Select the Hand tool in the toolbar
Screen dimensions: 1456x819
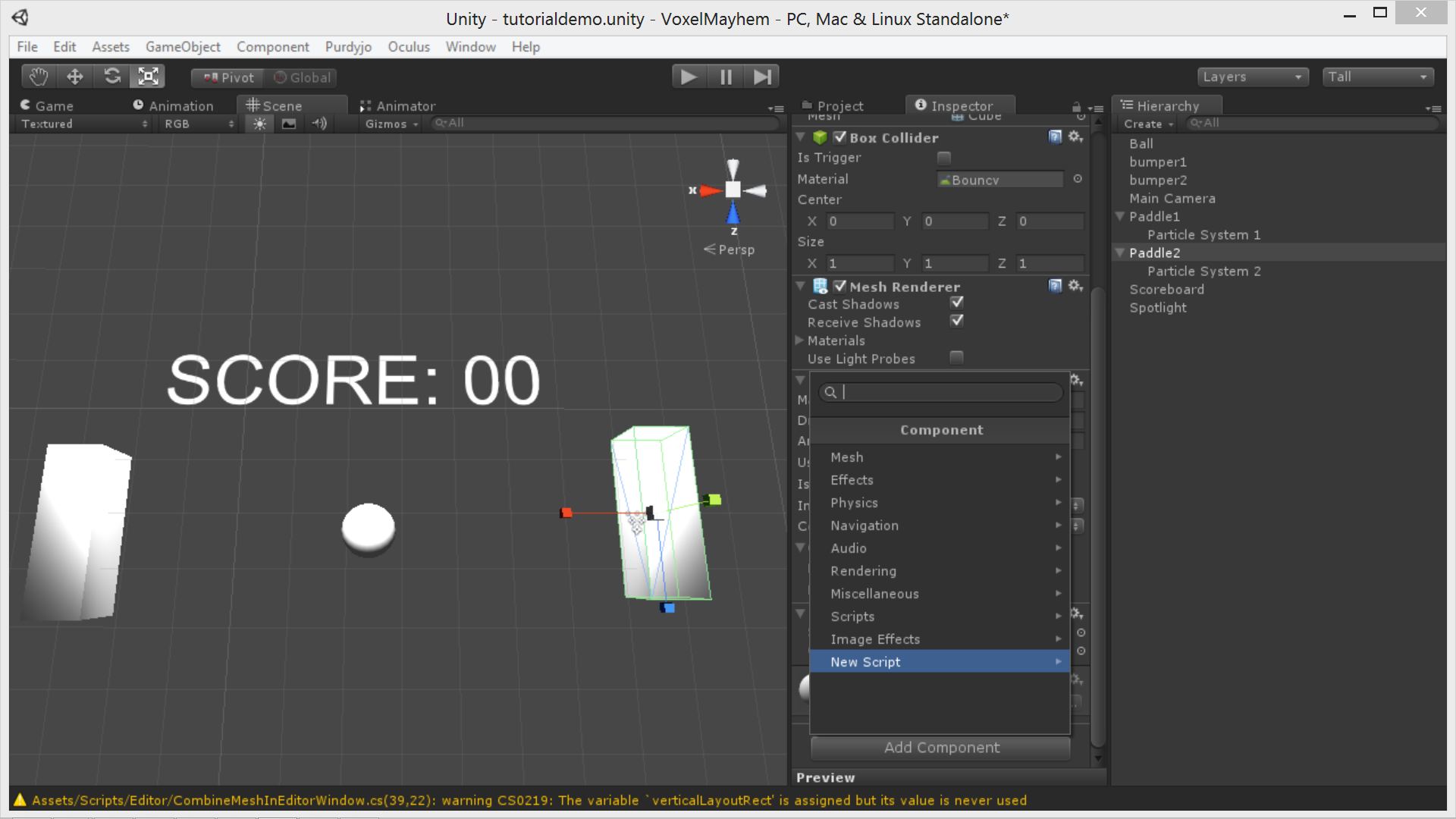(x=38, y=76)
